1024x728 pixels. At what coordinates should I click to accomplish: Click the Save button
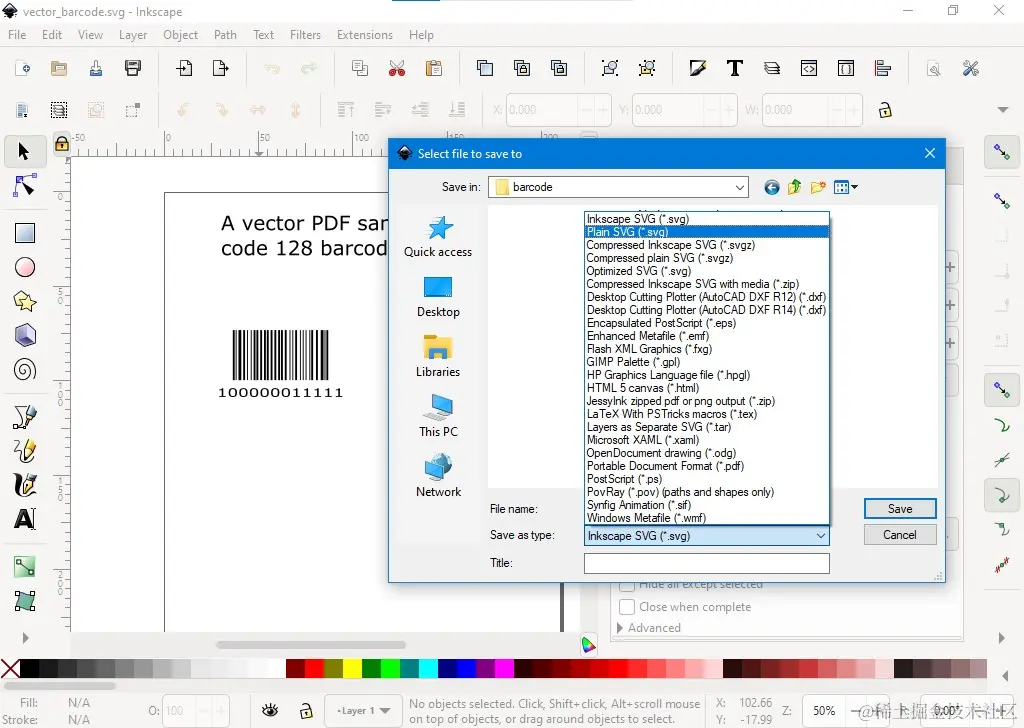tap(899, 508)
